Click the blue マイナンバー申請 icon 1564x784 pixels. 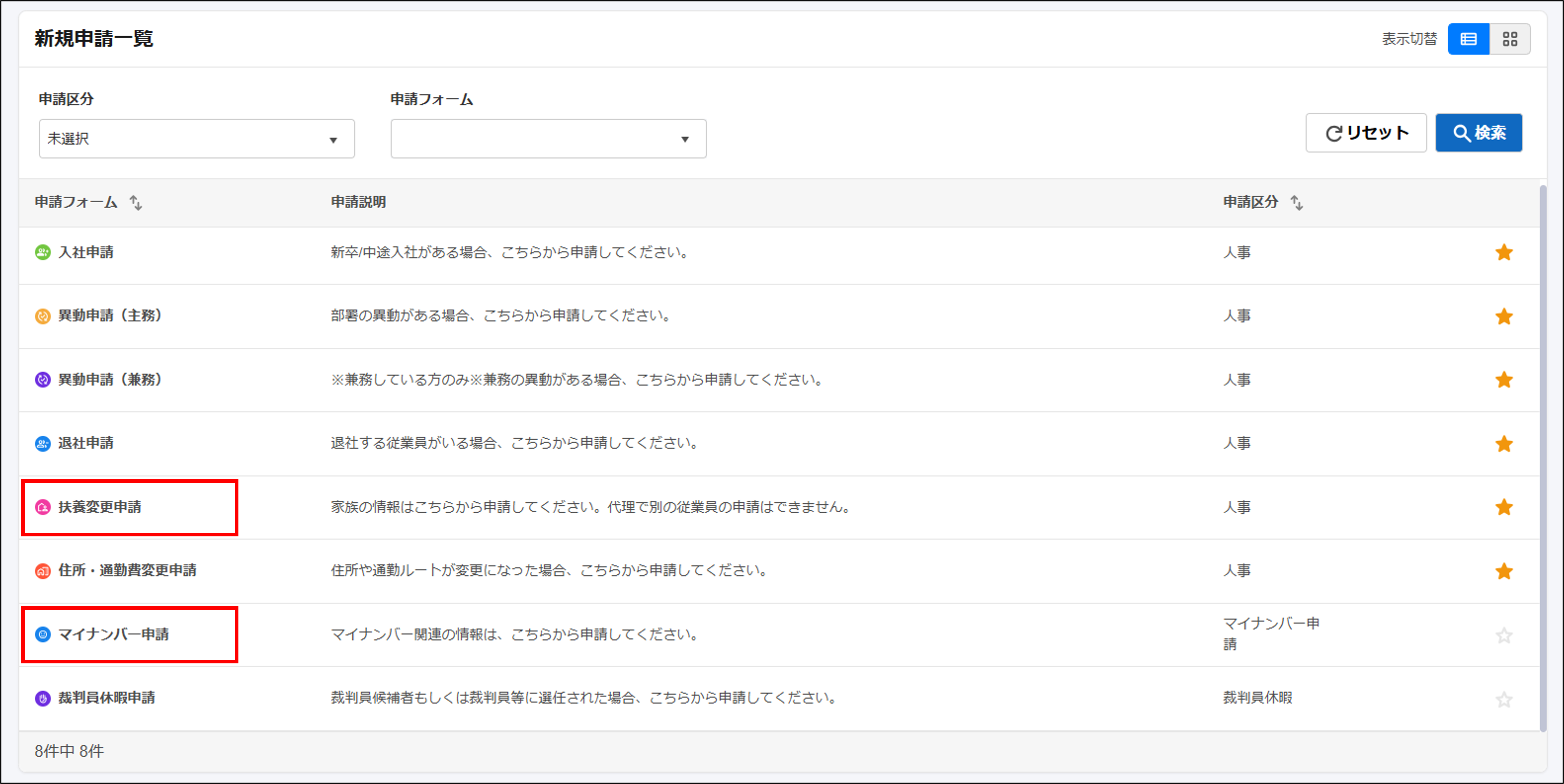point(43,635)
